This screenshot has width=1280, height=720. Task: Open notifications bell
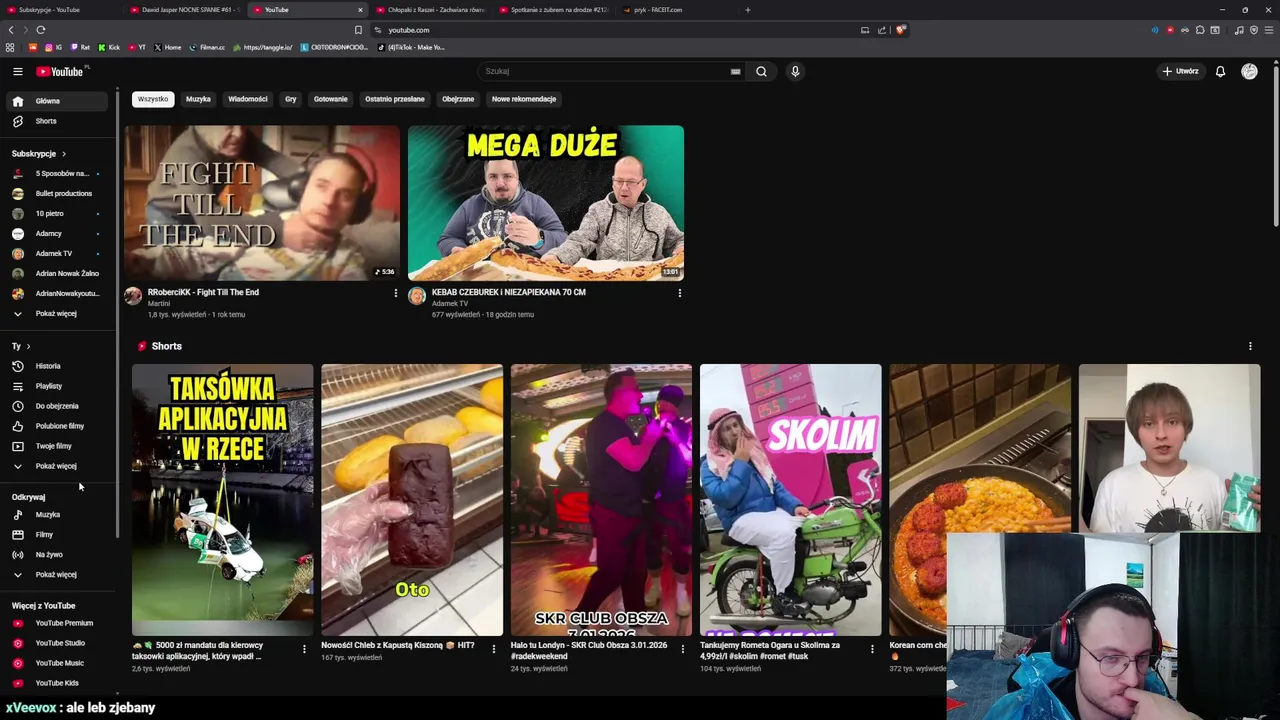(1220, 71)
